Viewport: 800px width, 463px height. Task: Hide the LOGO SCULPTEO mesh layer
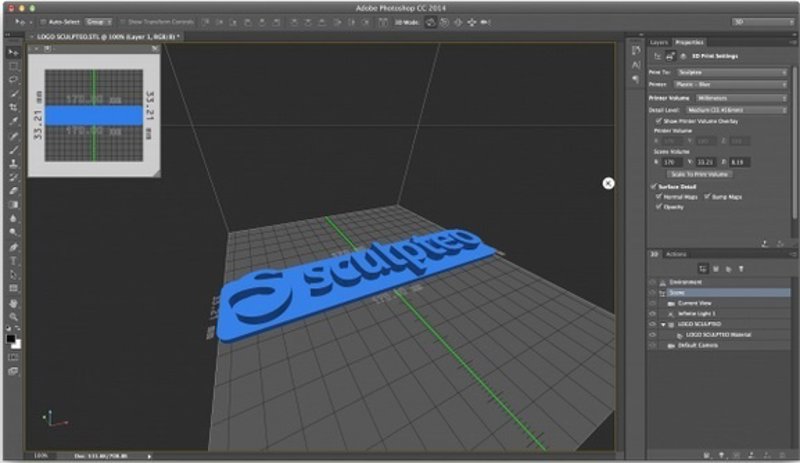point(653,324)
